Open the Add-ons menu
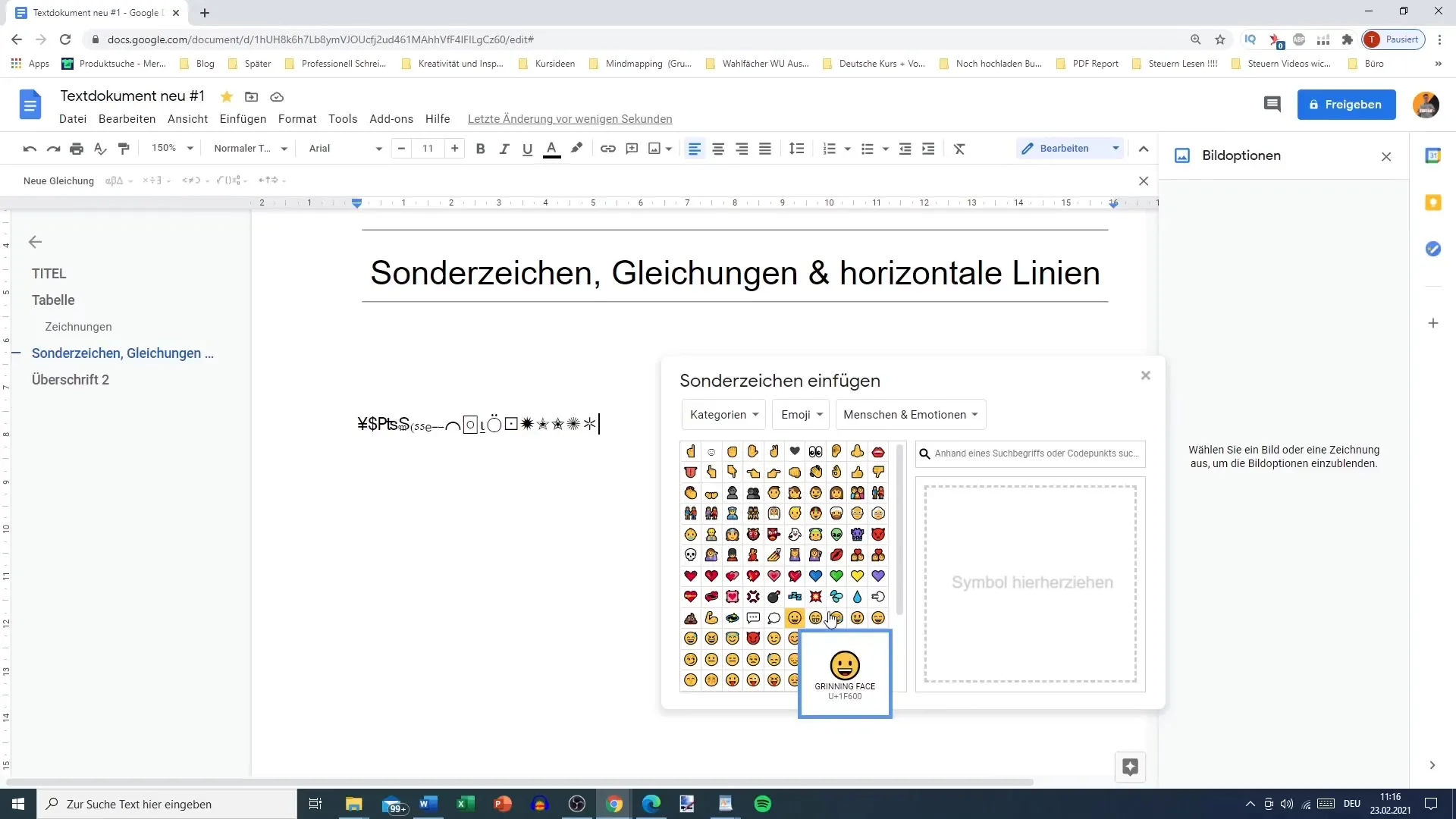This screenshot has height=819, width=1456. coord(391,119)
